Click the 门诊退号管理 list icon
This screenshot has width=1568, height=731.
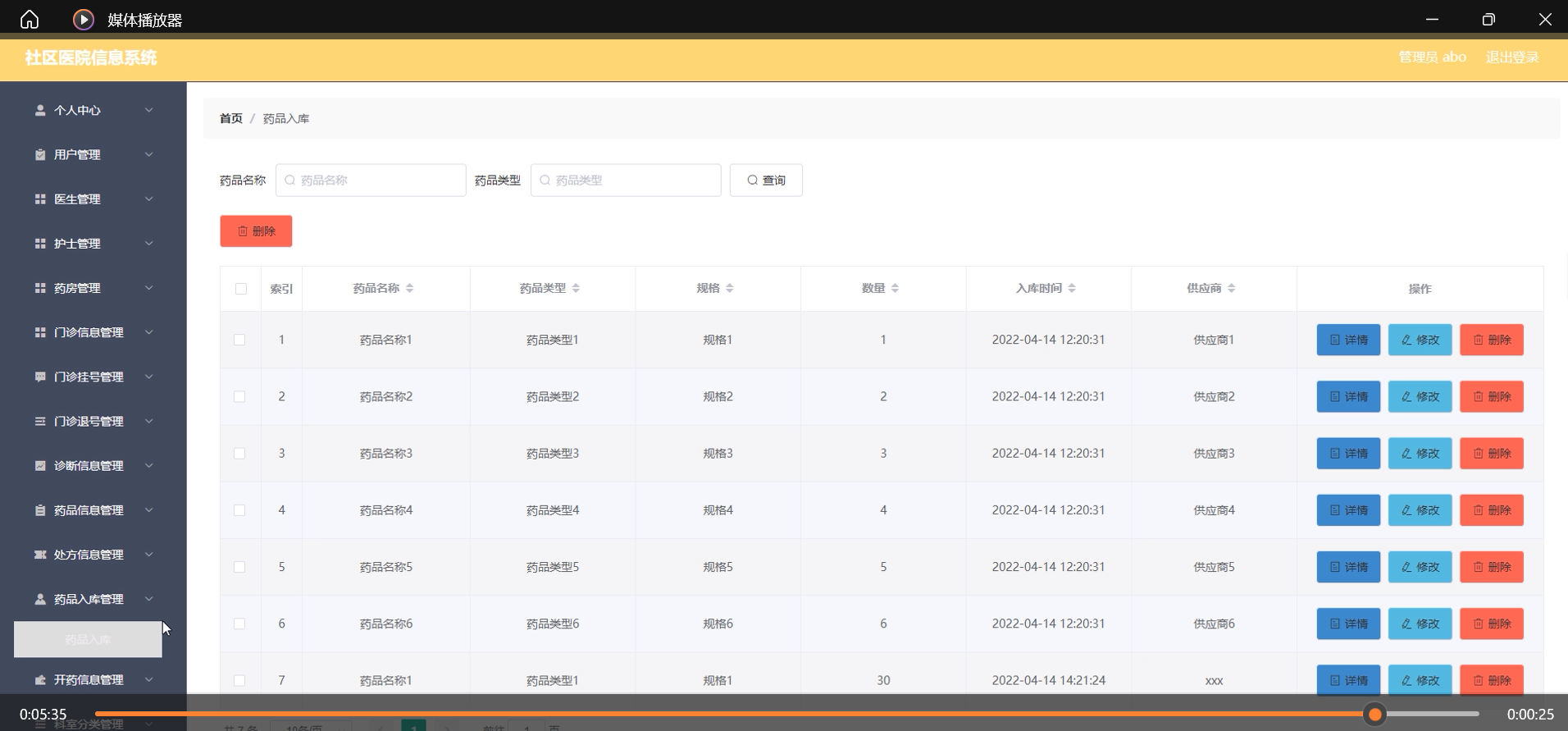[x=40, y=421]
